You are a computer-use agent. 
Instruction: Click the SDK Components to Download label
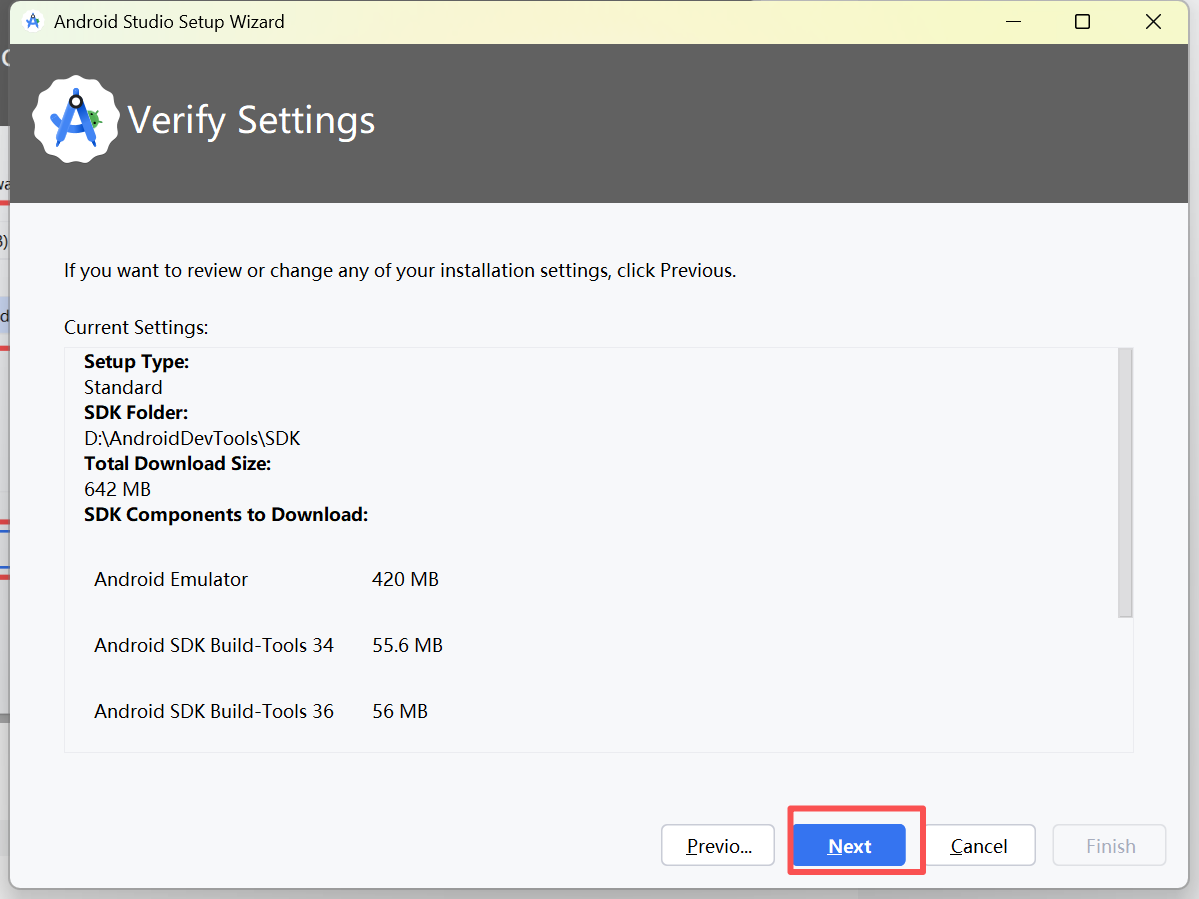[226, 514]
